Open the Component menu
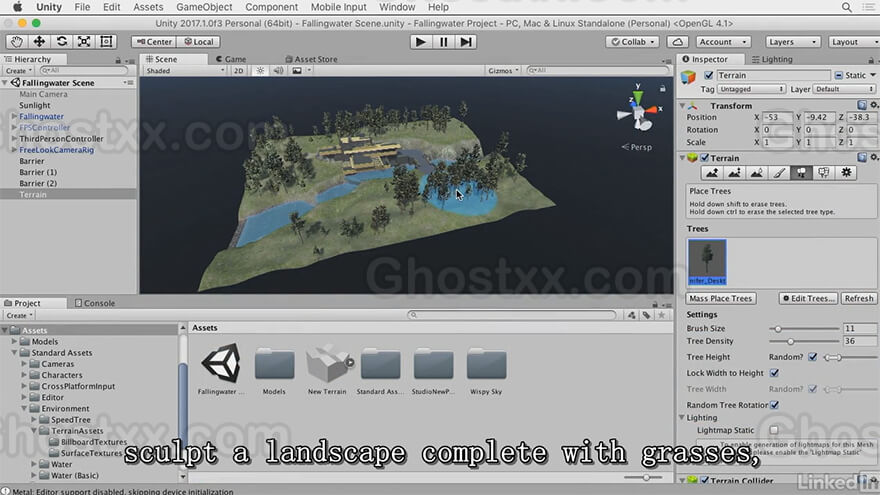880x495 pixels. (x=271, y=7)
